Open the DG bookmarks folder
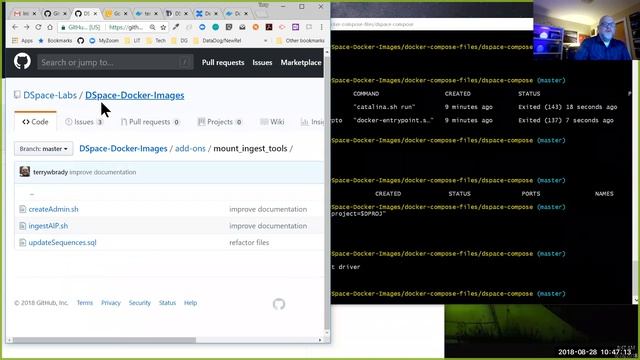 tap(180, 40)
